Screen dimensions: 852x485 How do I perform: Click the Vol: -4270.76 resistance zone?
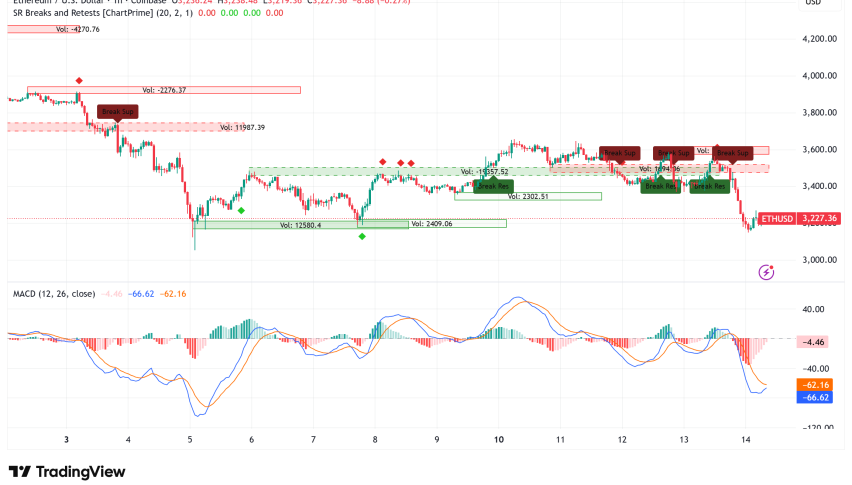pyautogui.click(x=76, y=29)
